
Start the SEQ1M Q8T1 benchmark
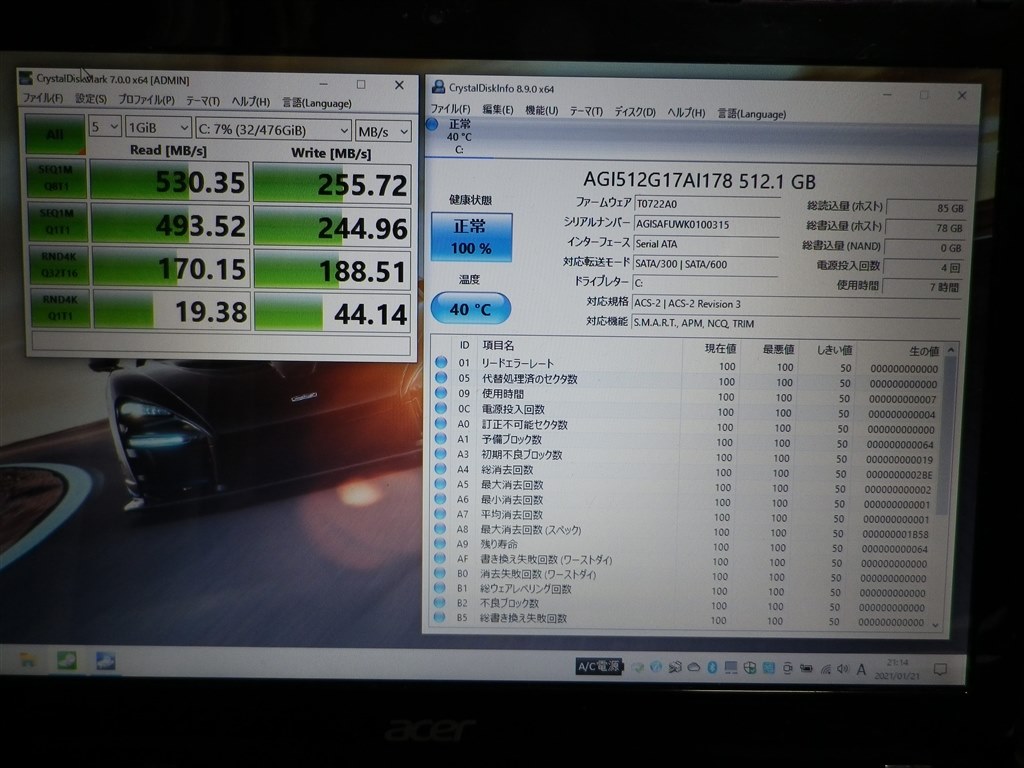(56, 178)
